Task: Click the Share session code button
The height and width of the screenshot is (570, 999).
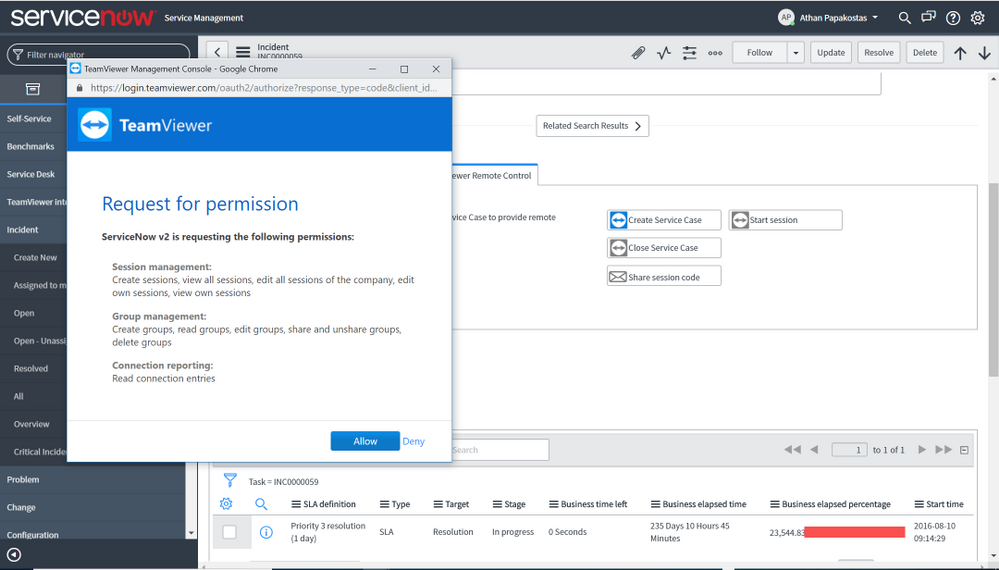Action: point(664,276)
